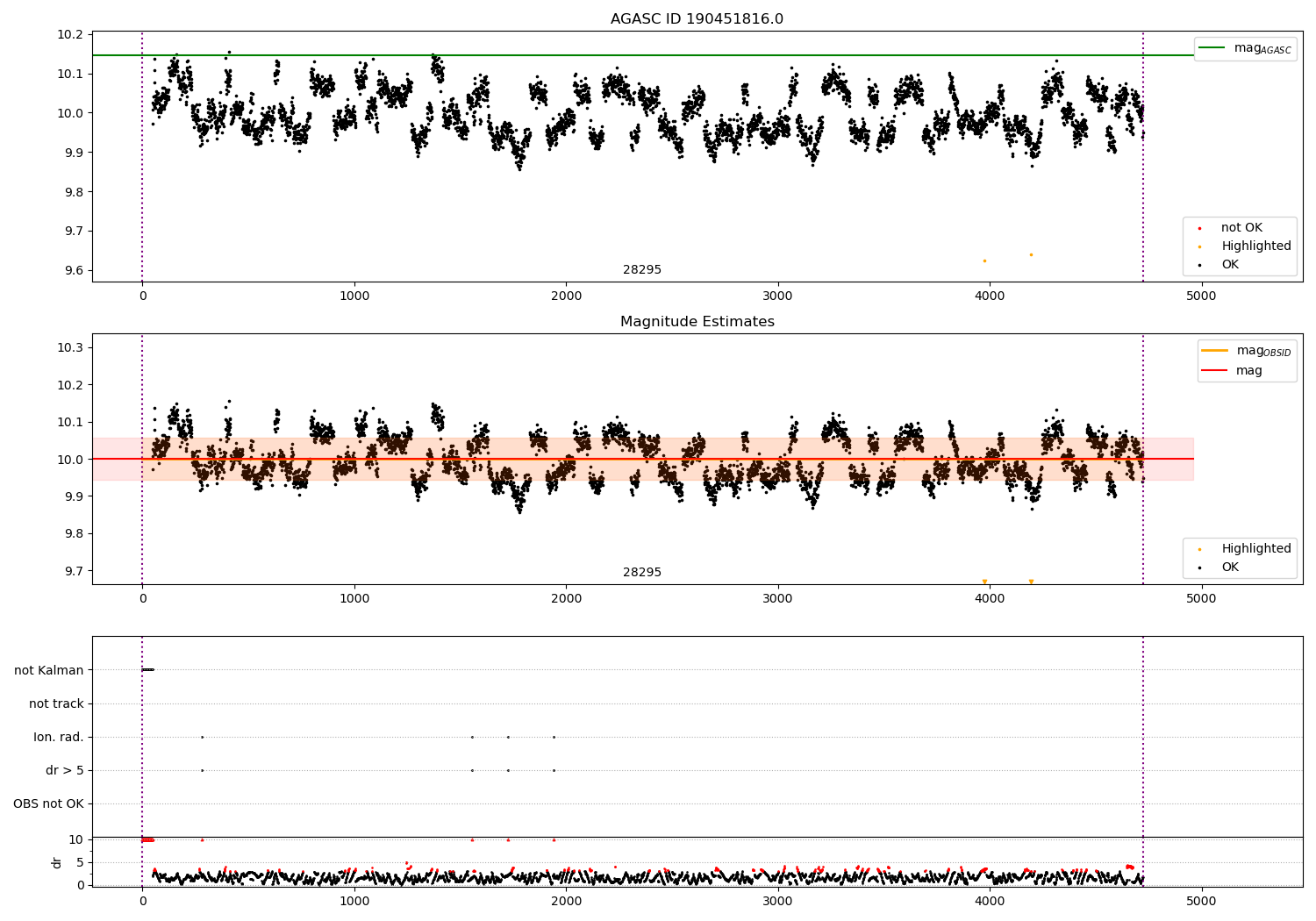Click the "10.2" y-tick of the top plot
This screenshot has height=921, width=1316.
coord(71,34)
